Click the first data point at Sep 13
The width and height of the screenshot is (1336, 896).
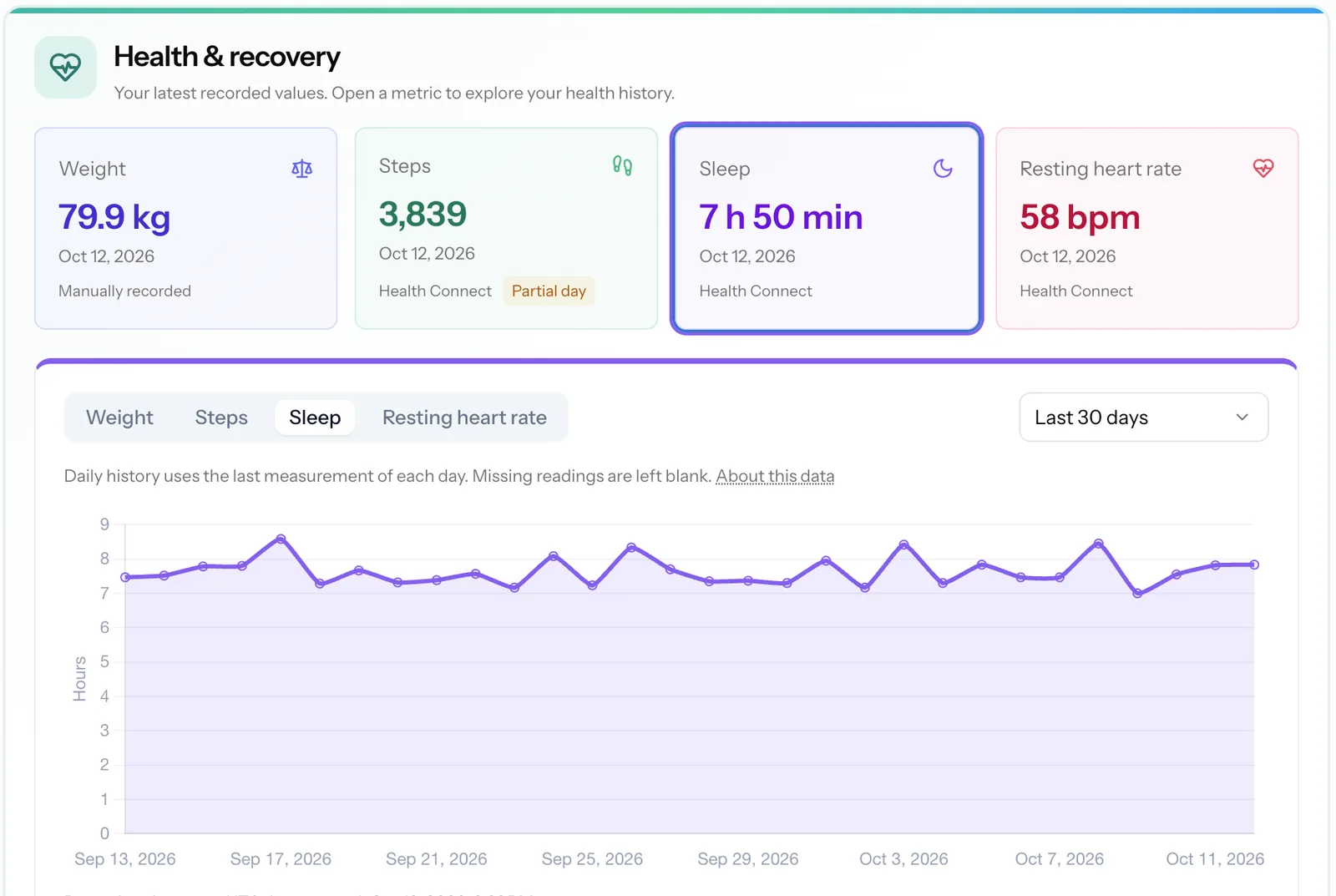[125, 577]
